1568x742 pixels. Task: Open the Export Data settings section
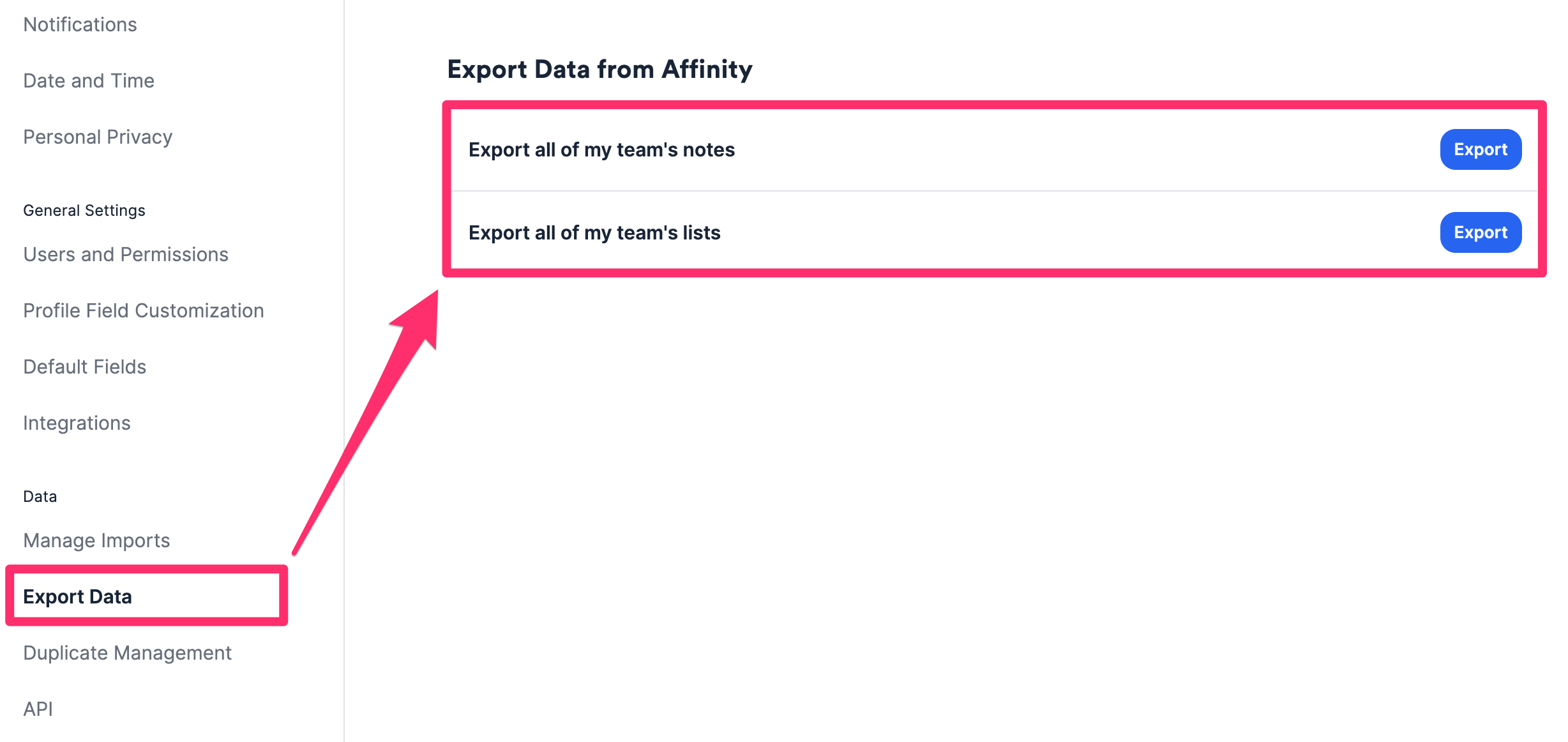pos(78,596)
